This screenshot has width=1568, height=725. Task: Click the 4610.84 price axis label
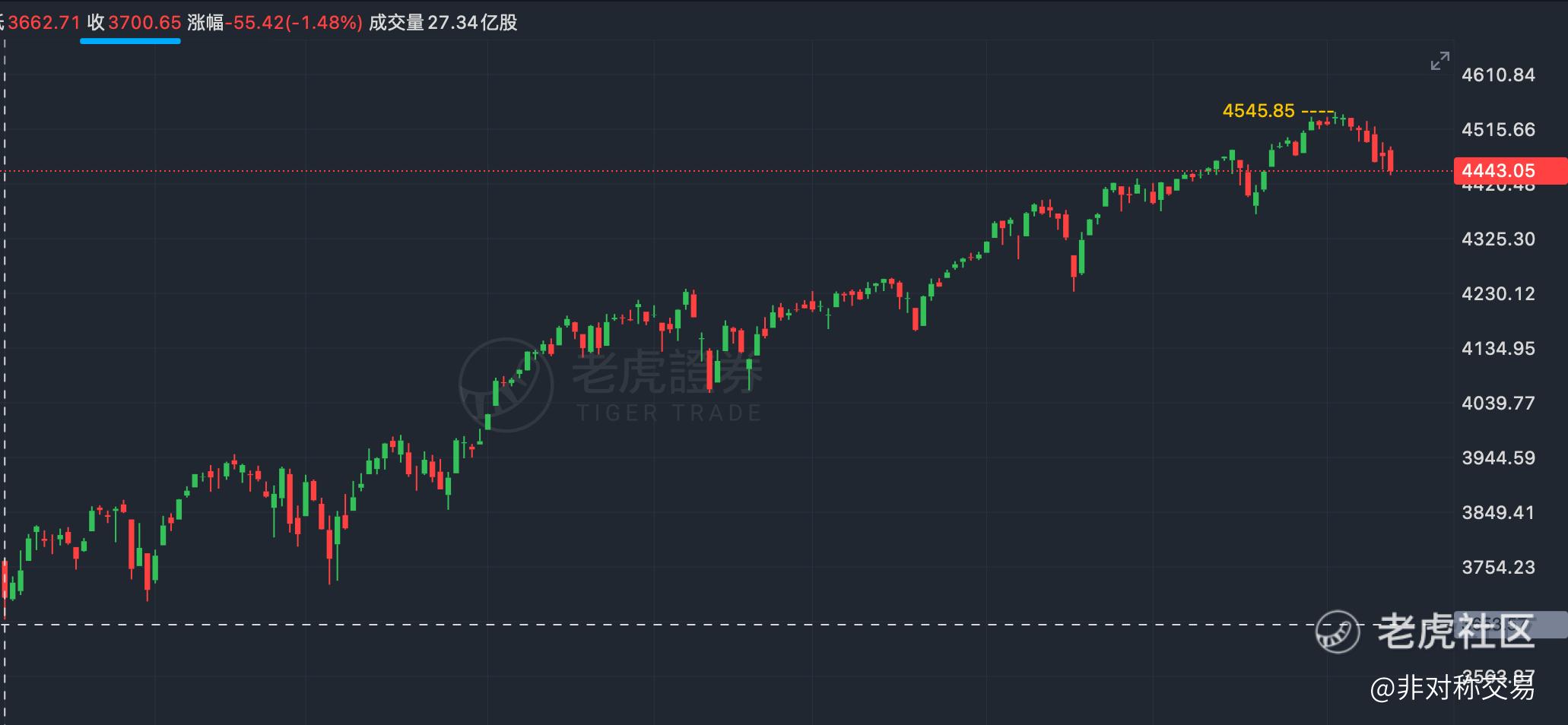point(1498,74)
